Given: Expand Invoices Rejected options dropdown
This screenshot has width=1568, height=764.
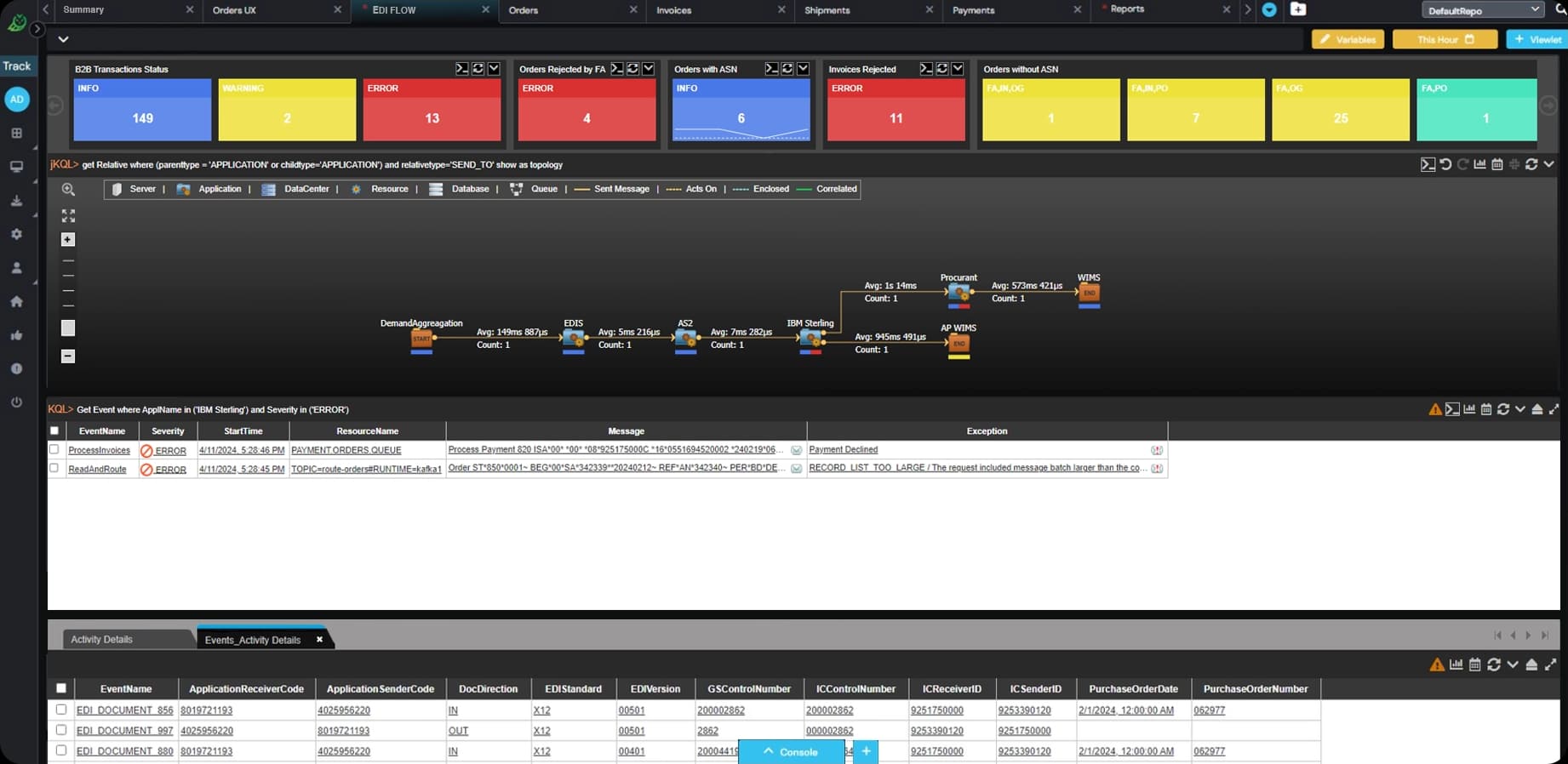Looking at the screenshot, I should point(958,69).
